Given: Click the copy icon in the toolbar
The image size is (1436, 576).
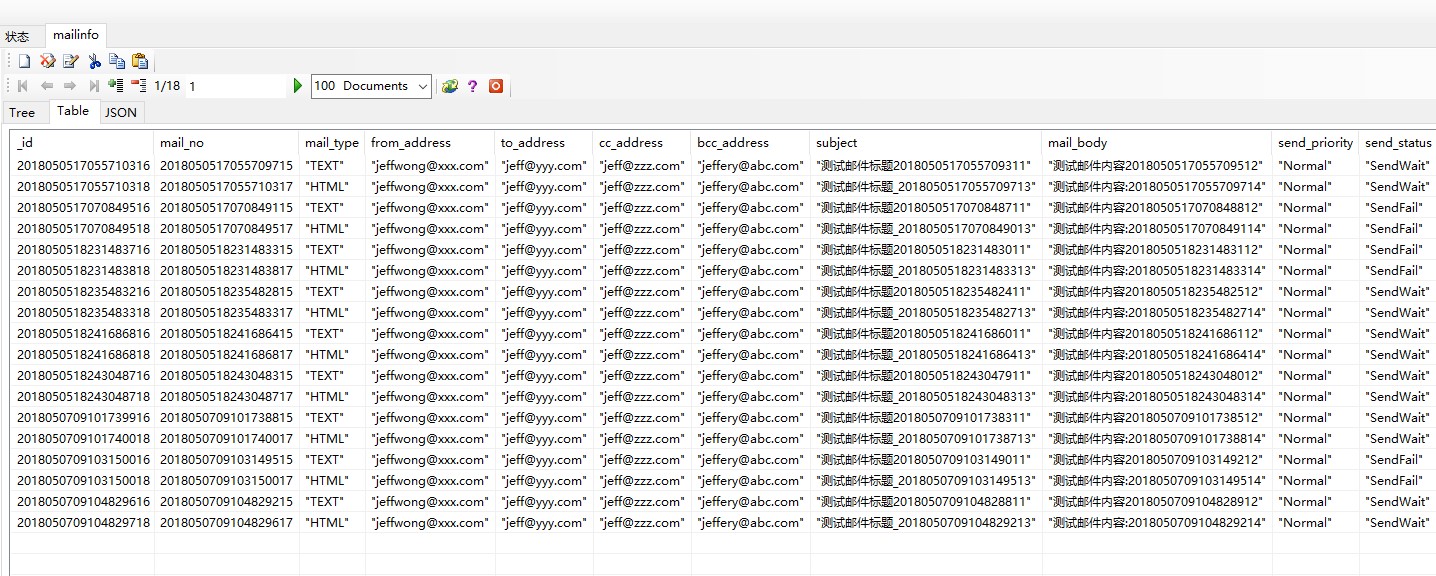Looking at the screenshot, I should [117, 61].
